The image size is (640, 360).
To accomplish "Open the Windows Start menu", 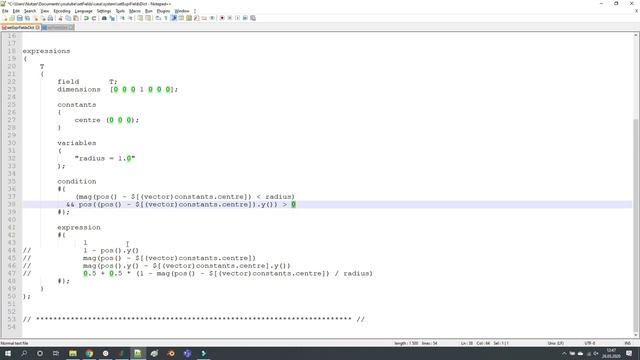I will coord(8,353).
